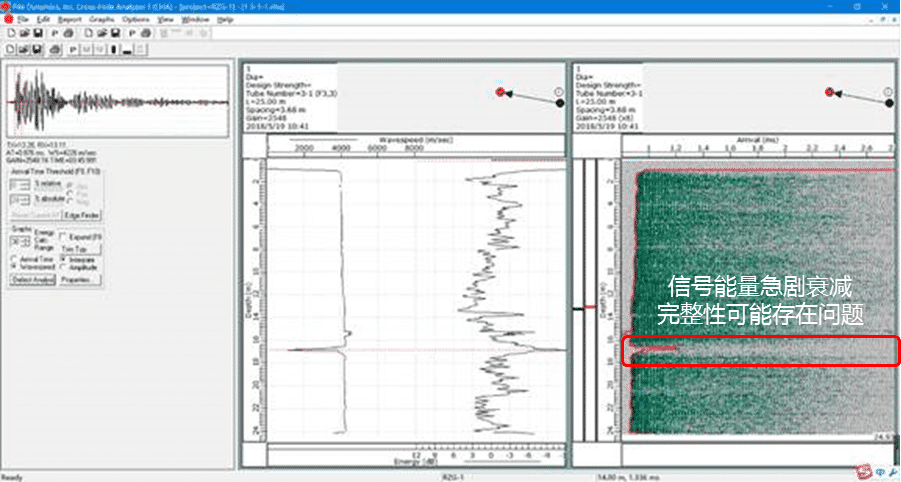Adjust the % relative threshold spinner
The image size is (901, 482).
[22, 186]
